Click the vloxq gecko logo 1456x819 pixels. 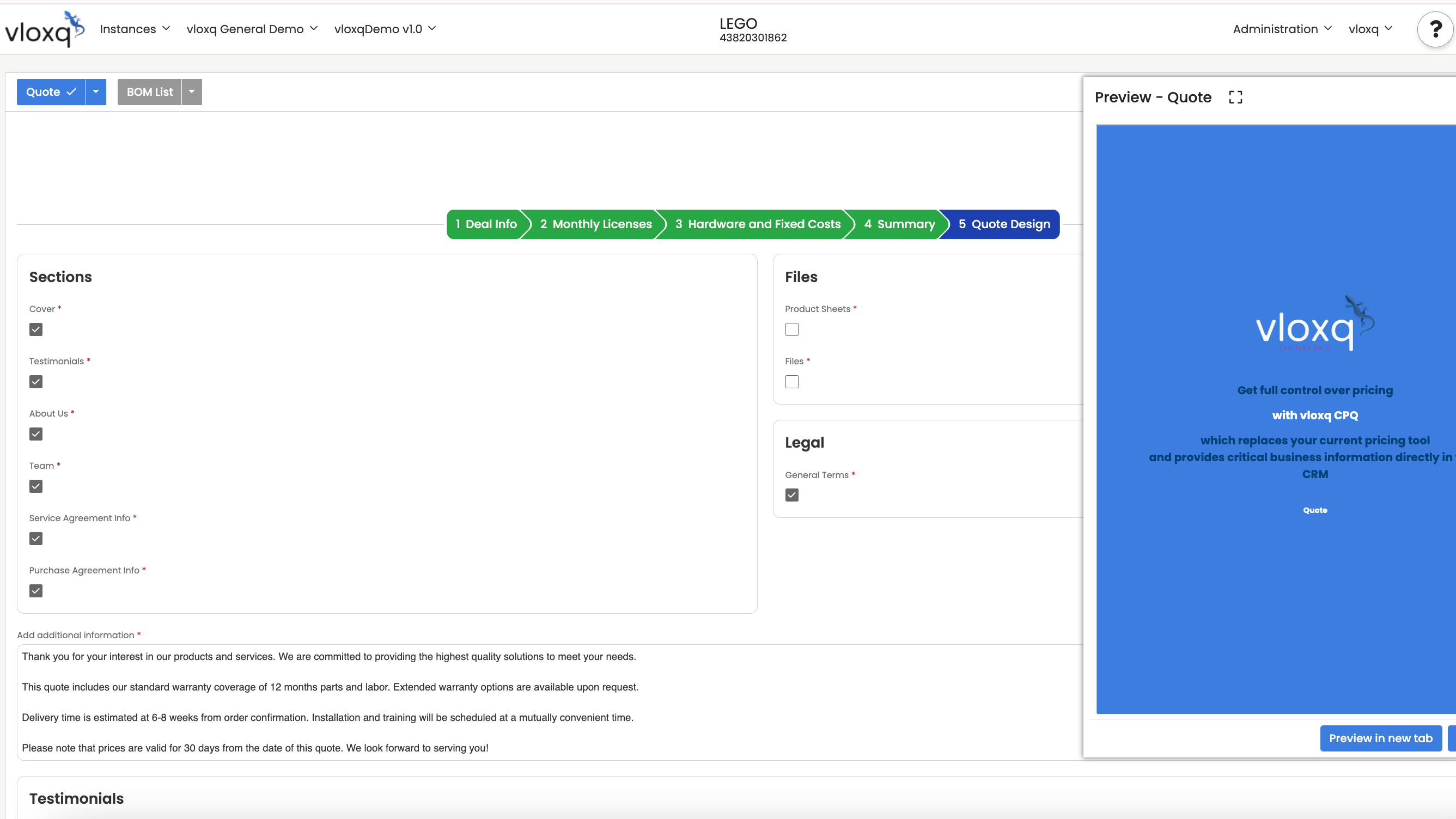pyautogui.click(x=44, y=29)
